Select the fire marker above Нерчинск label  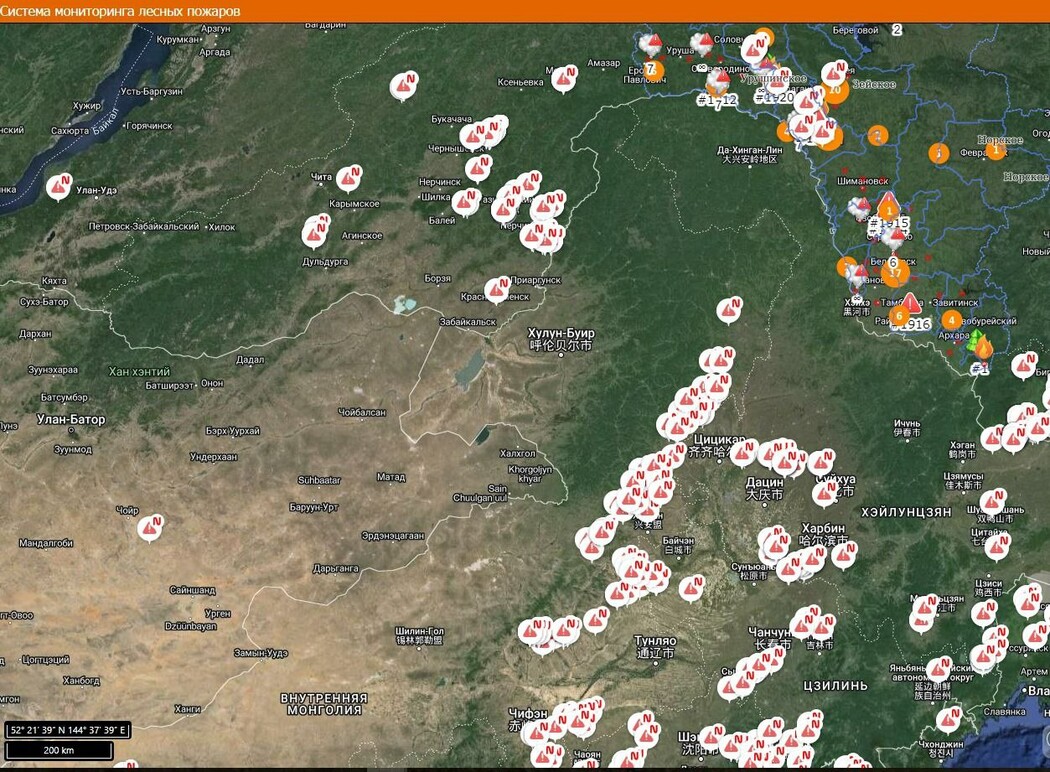point(479,168)
